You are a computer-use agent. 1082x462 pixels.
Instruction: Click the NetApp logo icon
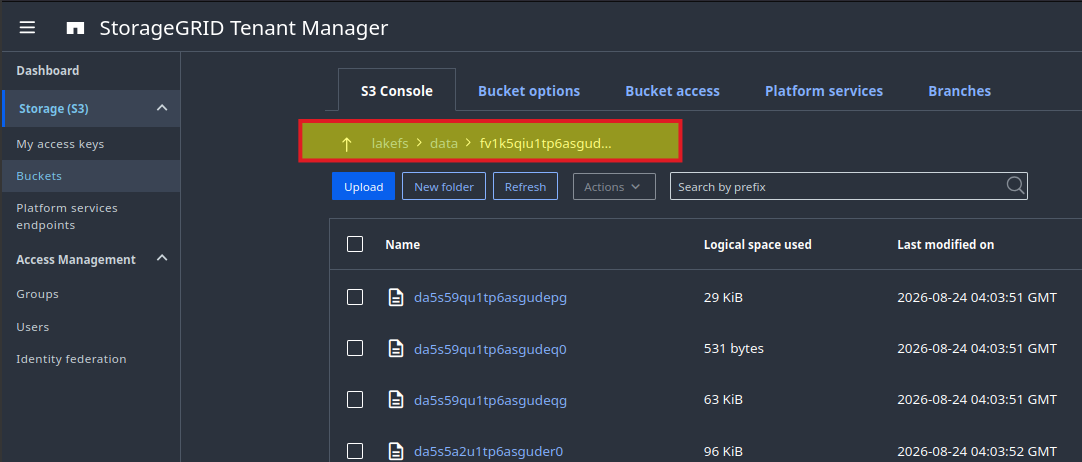tap(75, 28)
